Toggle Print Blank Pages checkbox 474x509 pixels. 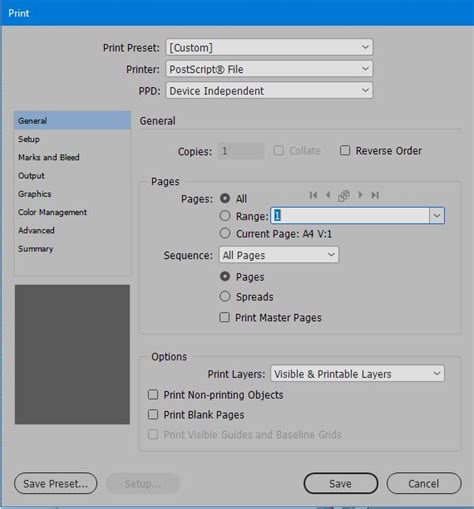pyautogui.click(x=153, y=414)
